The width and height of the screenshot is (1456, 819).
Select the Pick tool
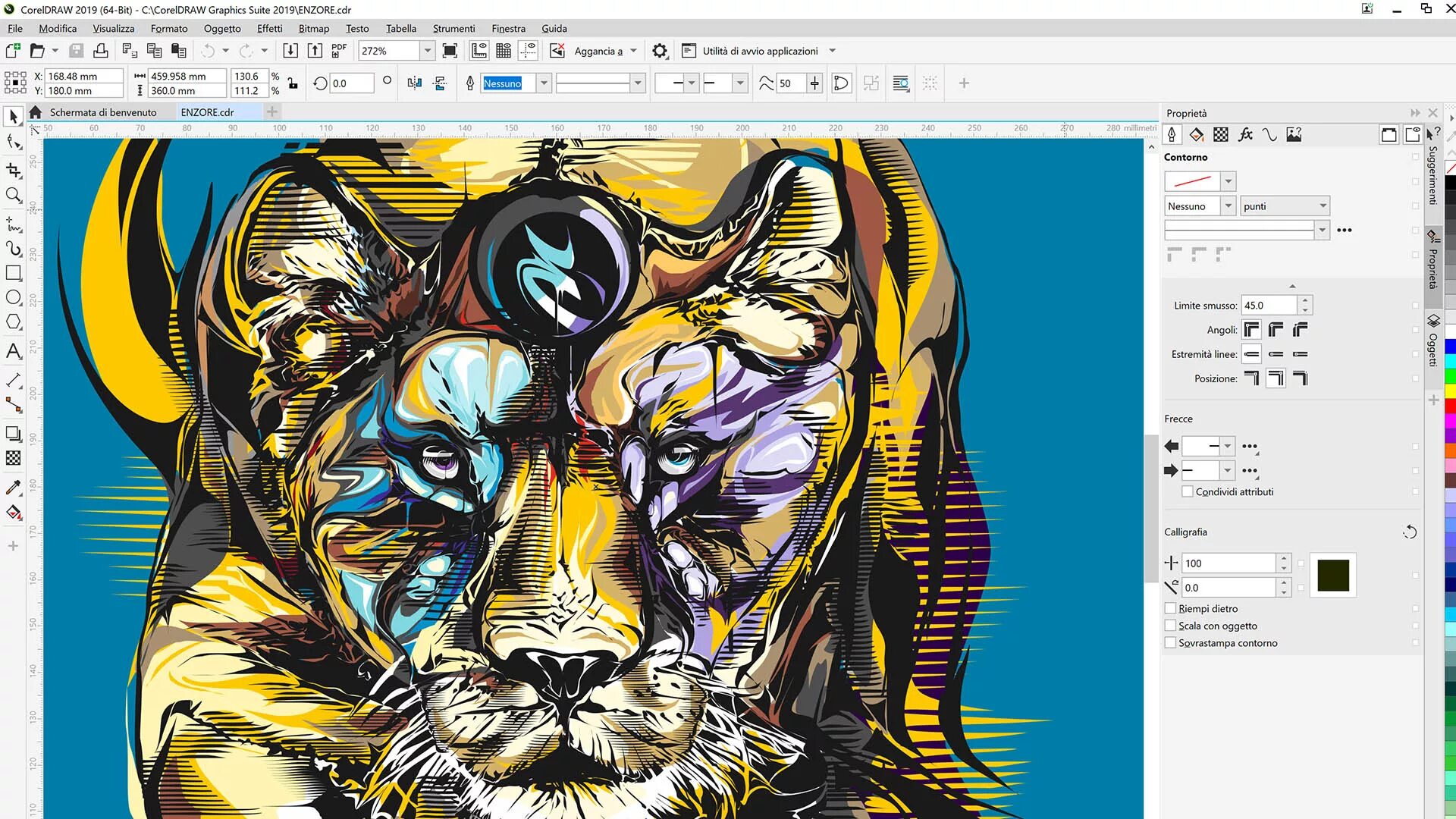coord(13,116)
